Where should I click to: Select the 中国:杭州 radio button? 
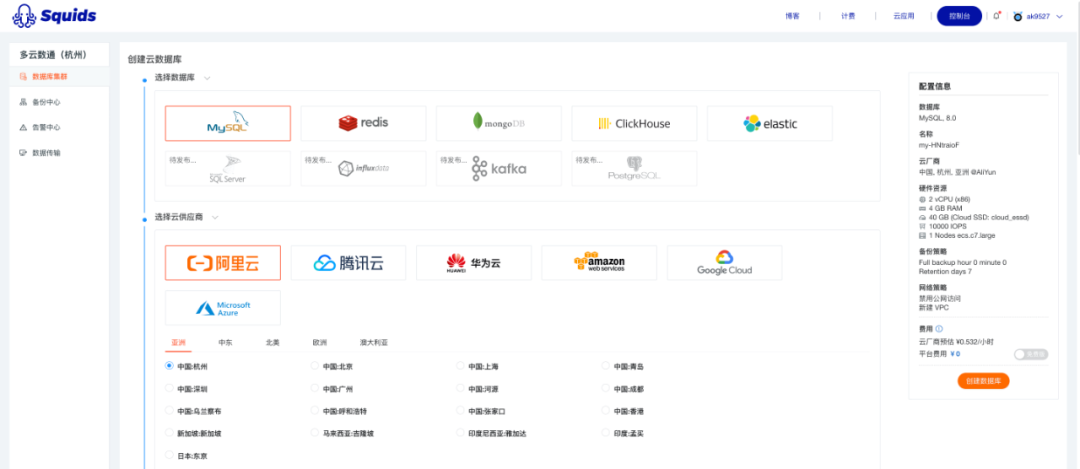[169, 366]
